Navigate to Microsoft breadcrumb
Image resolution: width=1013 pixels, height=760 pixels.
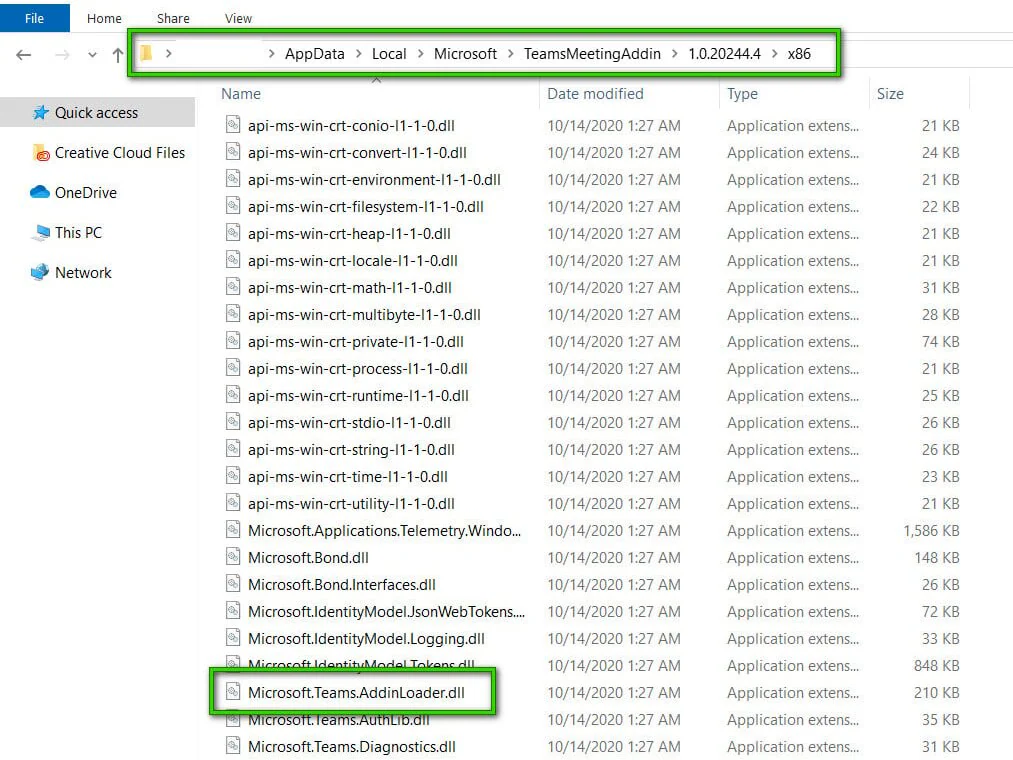point(465,54)
